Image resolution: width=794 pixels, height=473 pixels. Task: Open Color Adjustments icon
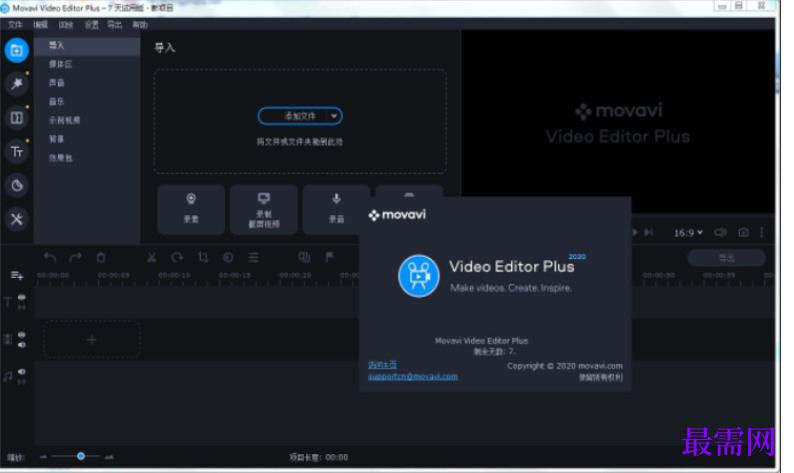click(x=228, y=257)
